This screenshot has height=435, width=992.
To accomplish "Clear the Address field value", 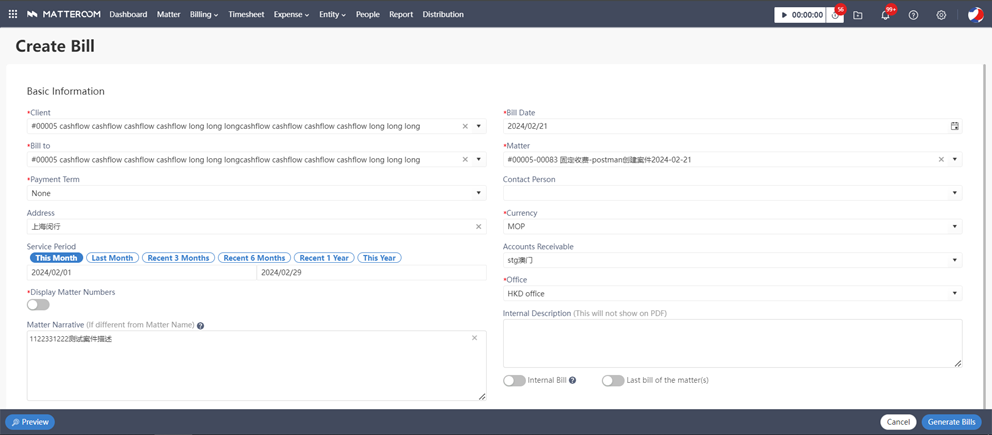I will 478,227.
